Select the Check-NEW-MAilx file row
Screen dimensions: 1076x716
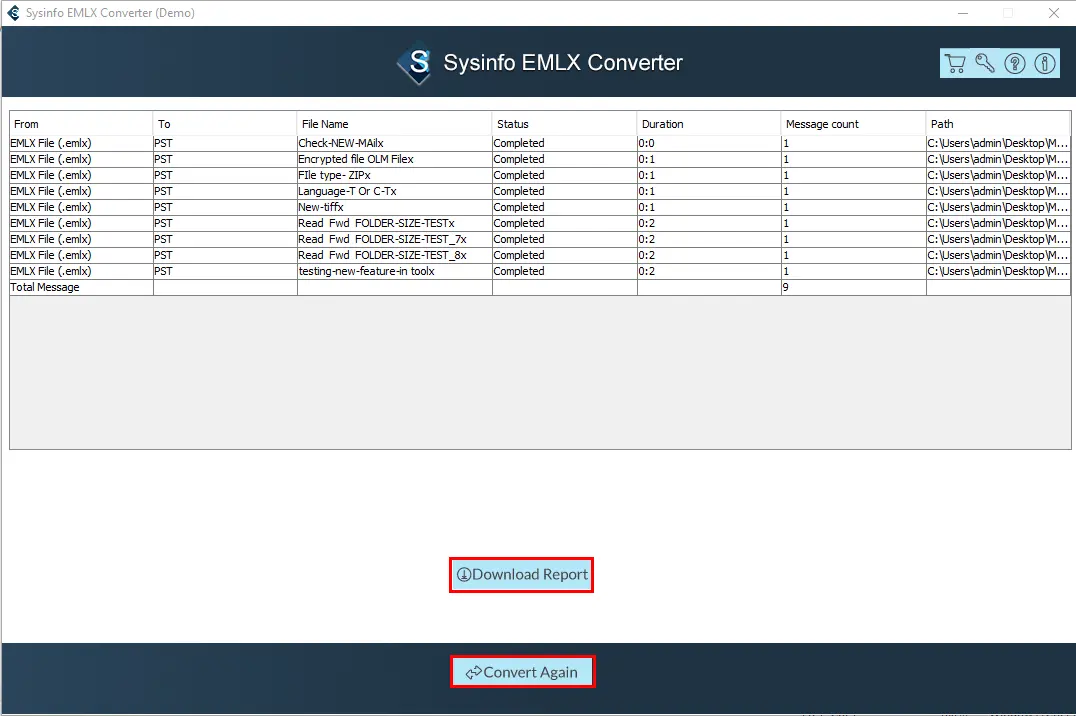tap(340, 143)
